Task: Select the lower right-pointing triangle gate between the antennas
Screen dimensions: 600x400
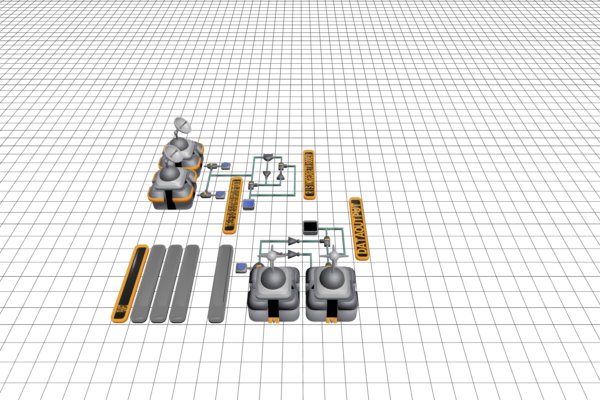Action: [x=293, y=254]
